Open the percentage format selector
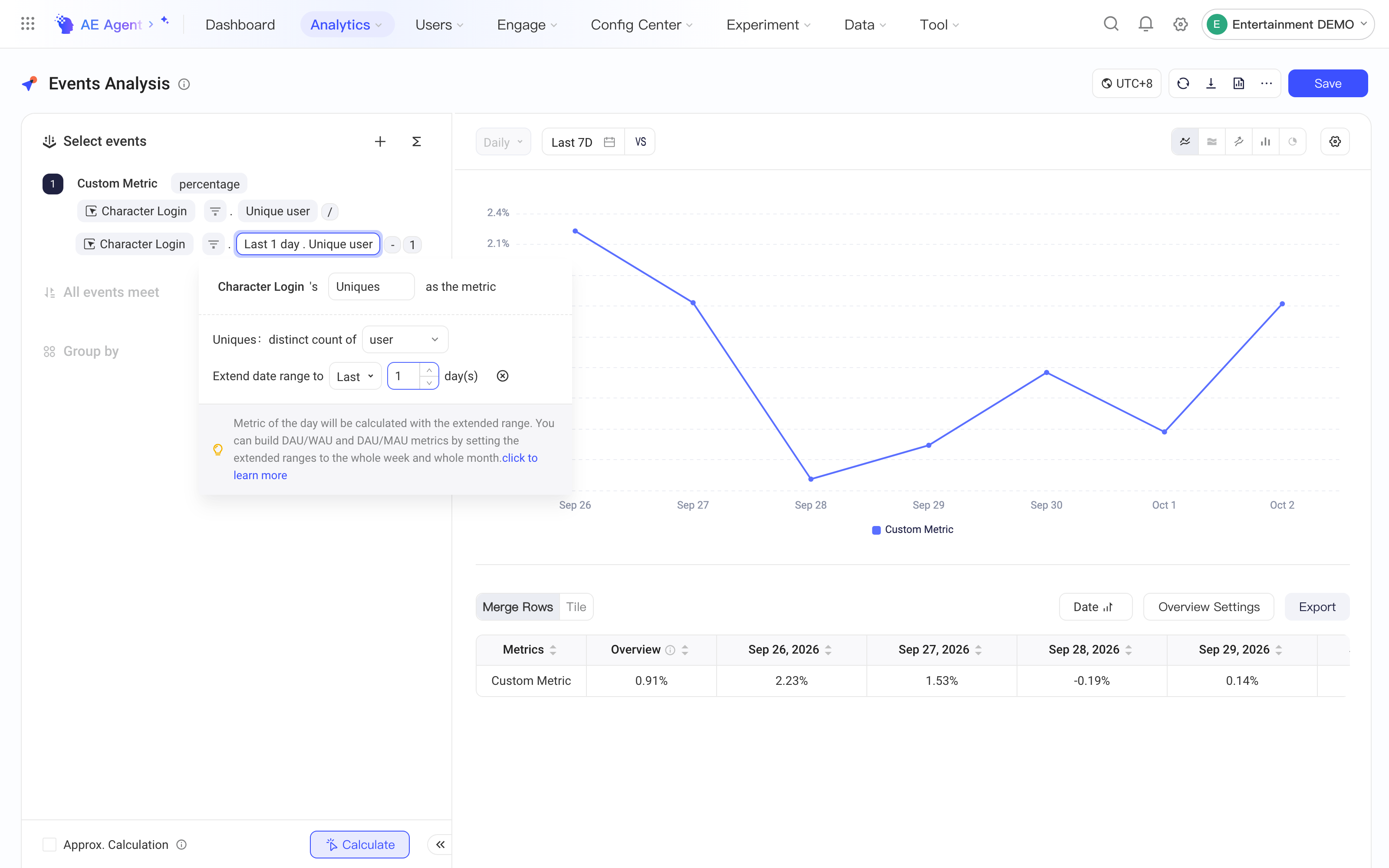Viewport: 1389px width, 868px height. (x=209, y=184)
